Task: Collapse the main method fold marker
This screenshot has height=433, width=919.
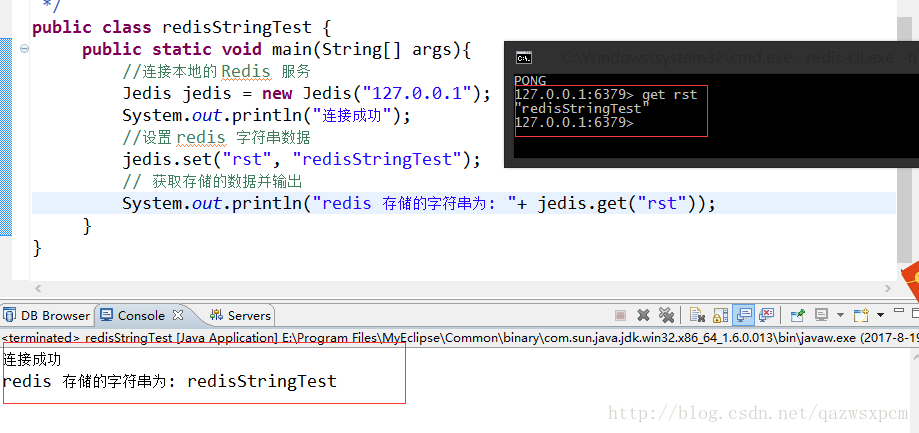Action: click(x=24, y=49)
